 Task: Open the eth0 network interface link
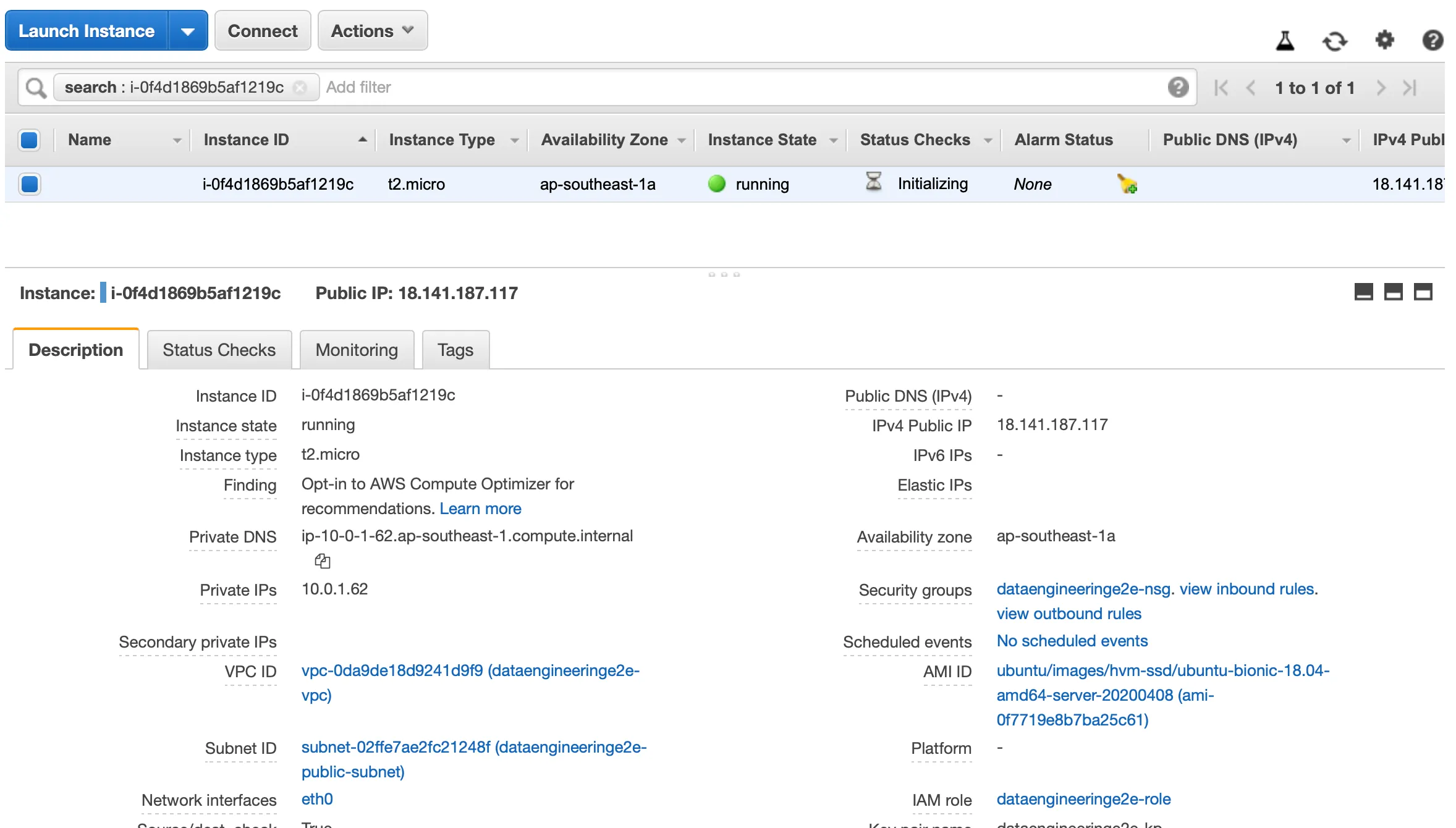[317, 799]
